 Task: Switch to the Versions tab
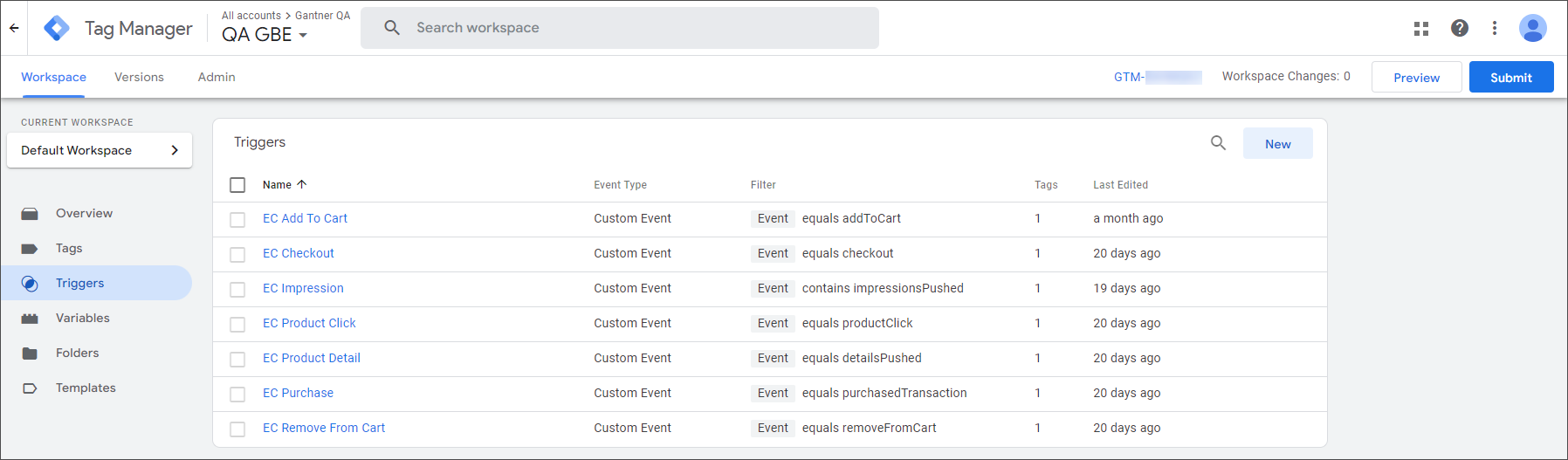139,77
